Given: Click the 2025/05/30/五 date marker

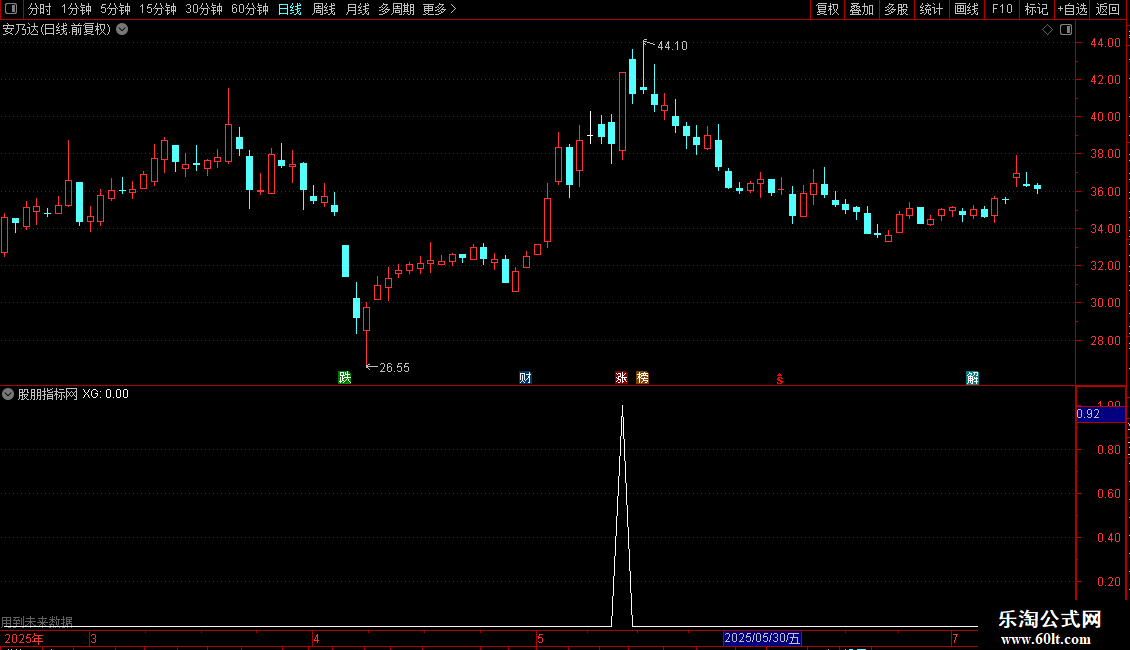Looking at the screenshot, I should click(762, 638).
